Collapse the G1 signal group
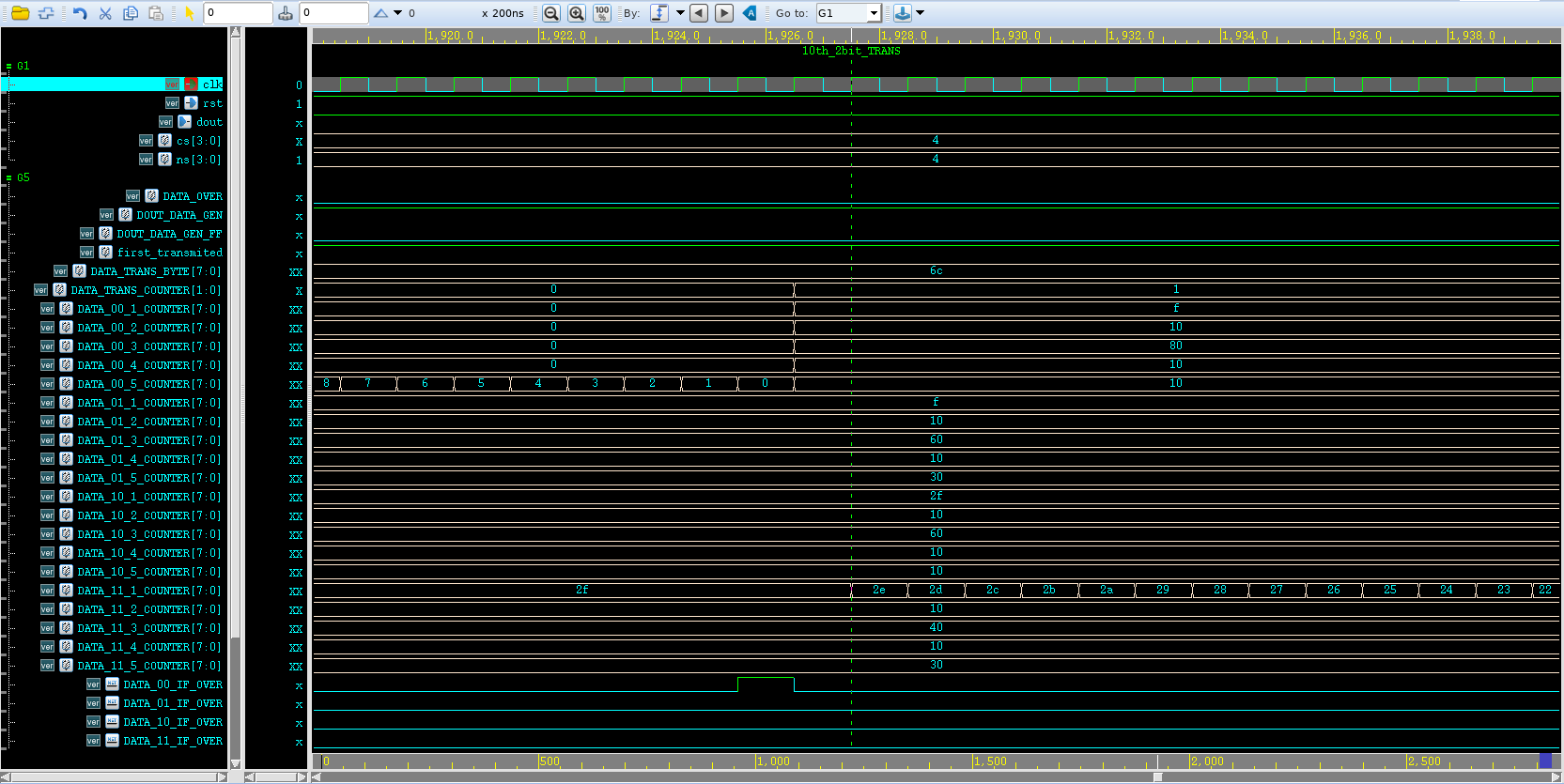 click(8, 67)
